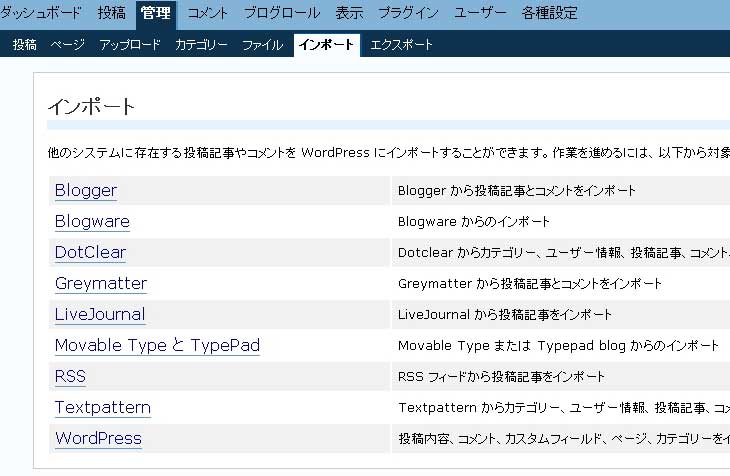This screenshot has width=730, height=476.
Task: Click description starting '投稿内容、コメント、カスタムフィールド'
Action: [564, 438]
